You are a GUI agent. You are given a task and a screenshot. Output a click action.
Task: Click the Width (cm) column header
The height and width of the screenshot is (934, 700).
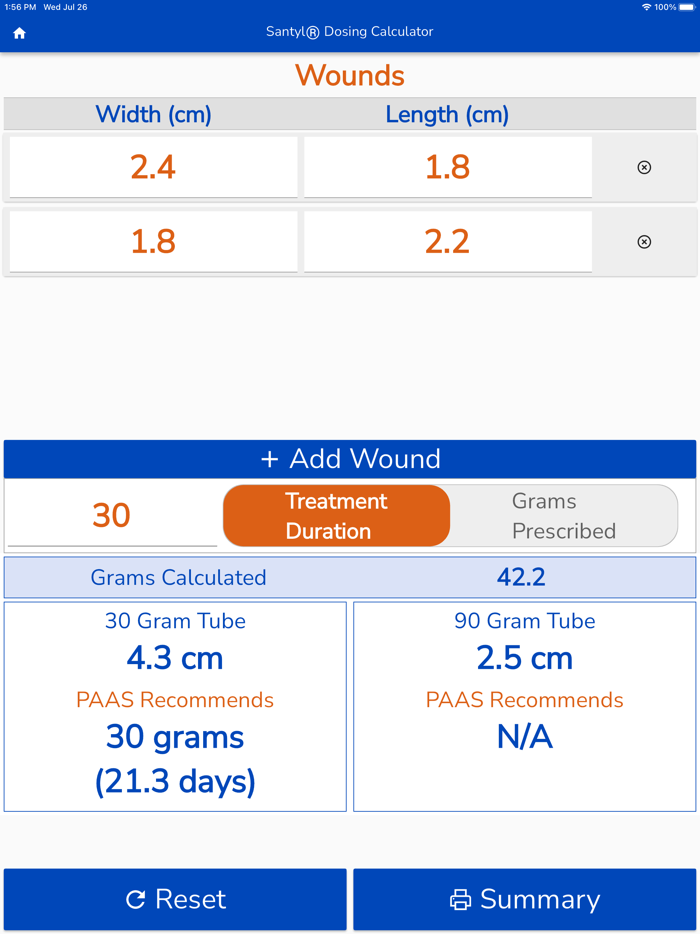coord(153,114)
